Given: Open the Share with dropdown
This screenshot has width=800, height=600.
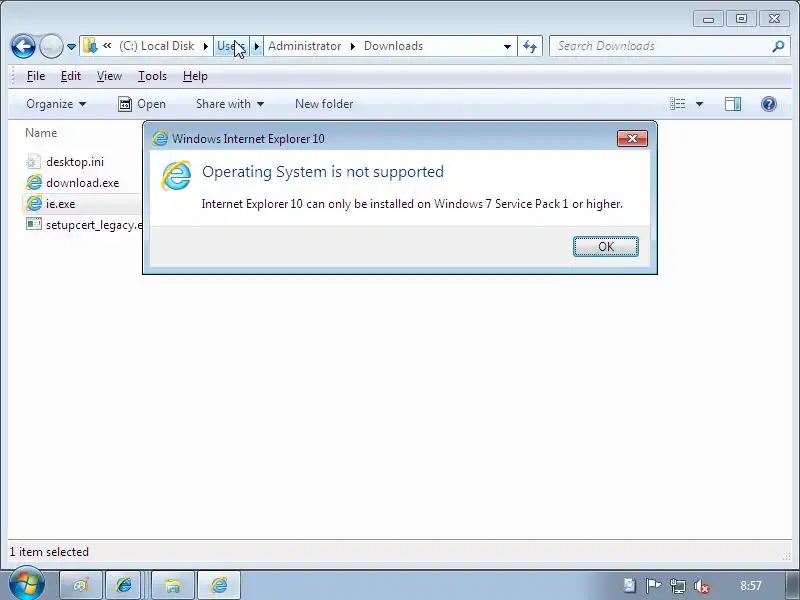Looking at the screenshot, I should (x=230, y=104).
